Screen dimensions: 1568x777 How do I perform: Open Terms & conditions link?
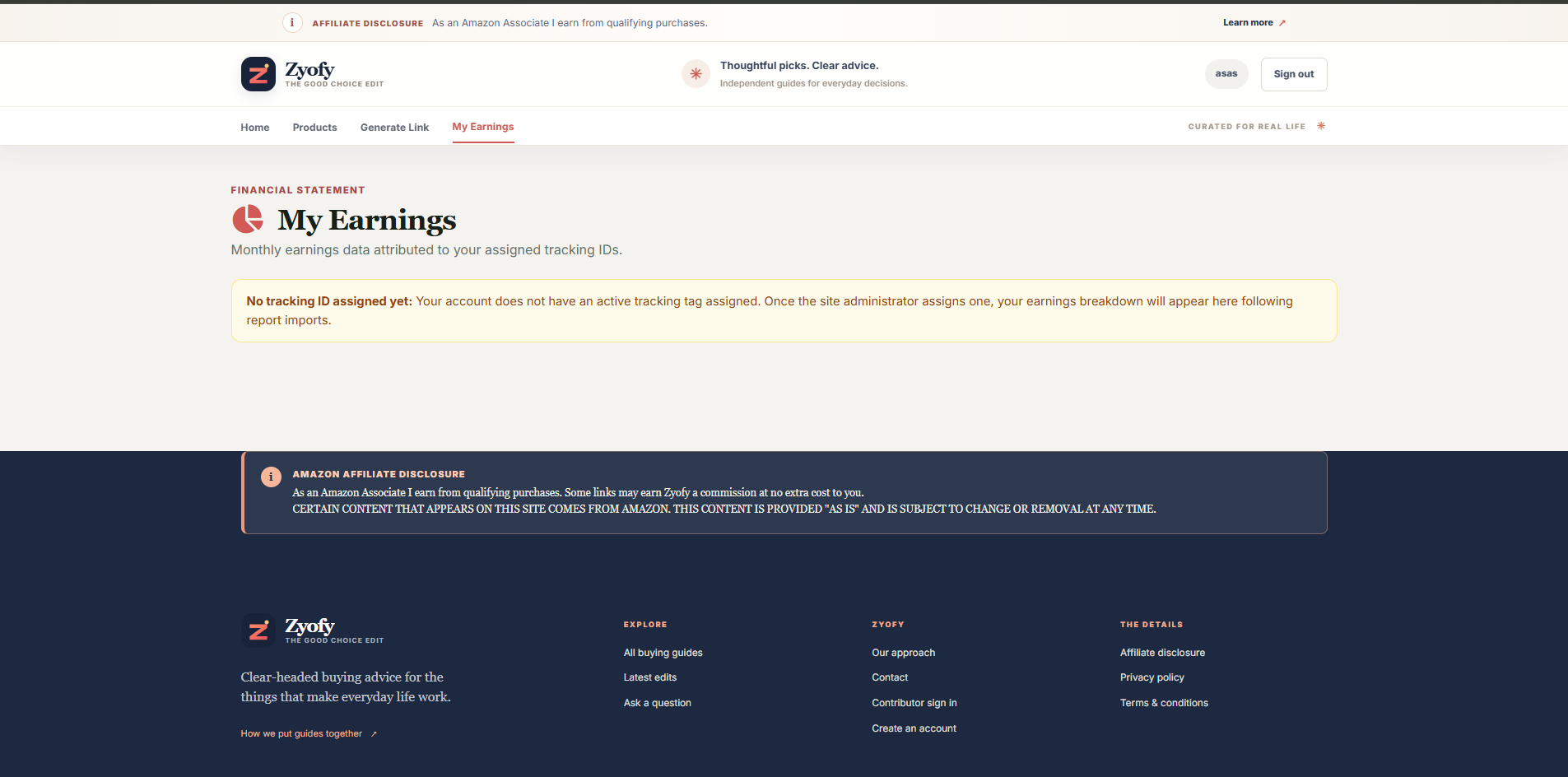click(1164, 703)
